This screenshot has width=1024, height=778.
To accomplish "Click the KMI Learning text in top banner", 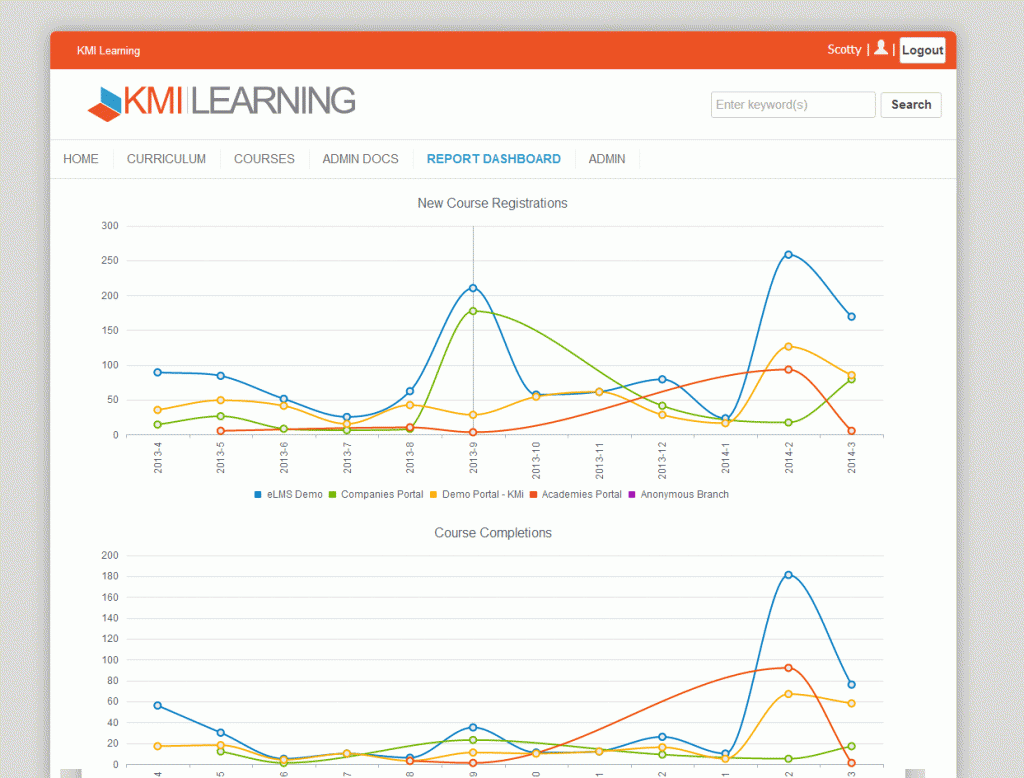I will pyautogui.click(x=108, y=50).
